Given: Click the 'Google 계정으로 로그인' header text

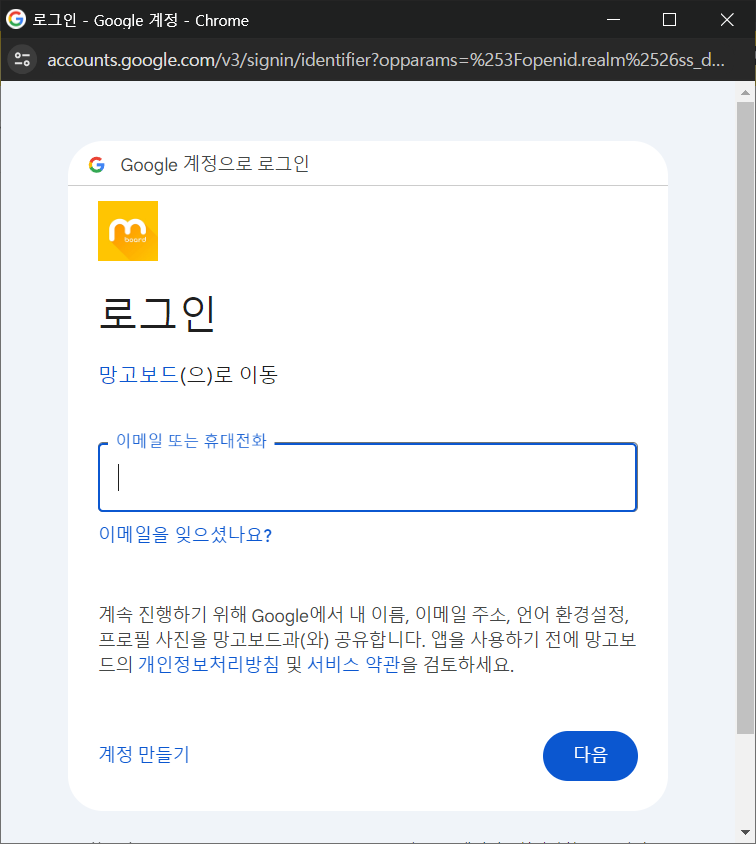Looking at the screenshot, I should [215, 164].
